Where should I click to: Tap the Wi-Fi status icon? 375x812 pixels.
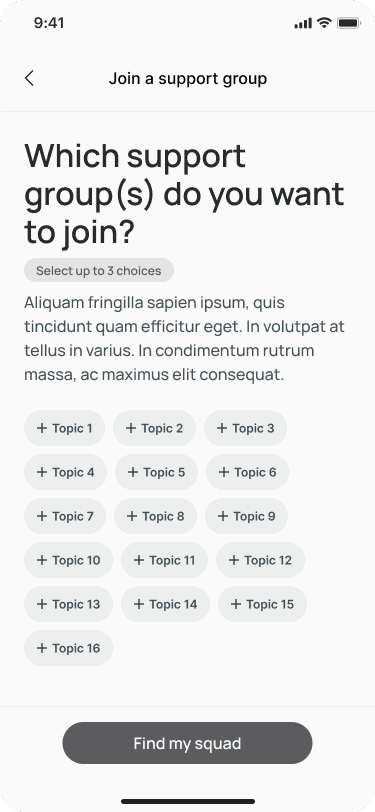point(324,23)
